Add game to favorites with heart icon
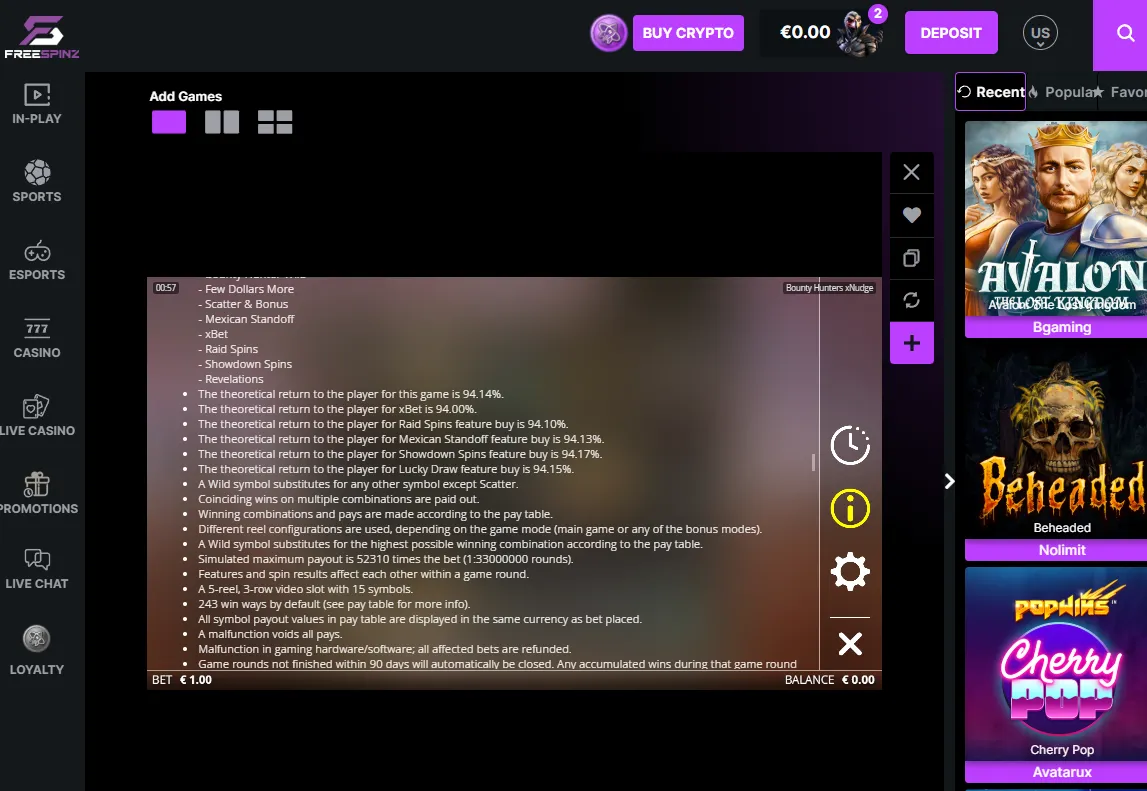The image size is (1147, 791). [x=911, y=215]
